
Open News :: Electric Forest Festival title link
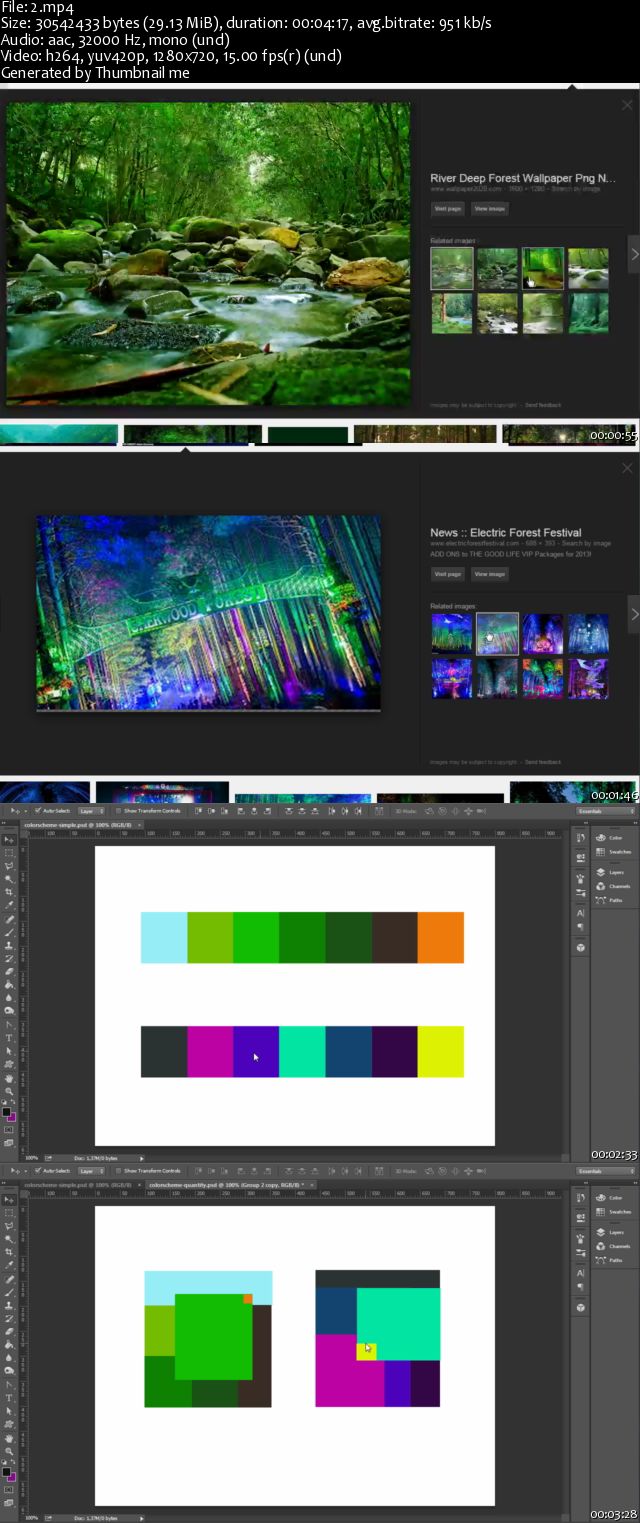tap(505, 532)
